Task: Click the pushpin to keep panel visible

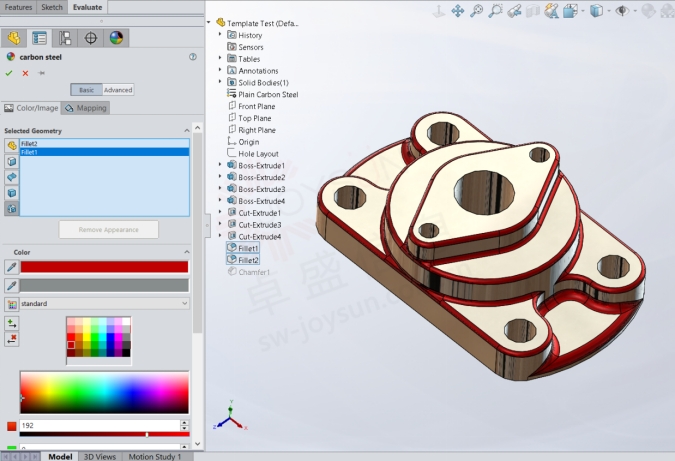Action: [x=41, y=73]
